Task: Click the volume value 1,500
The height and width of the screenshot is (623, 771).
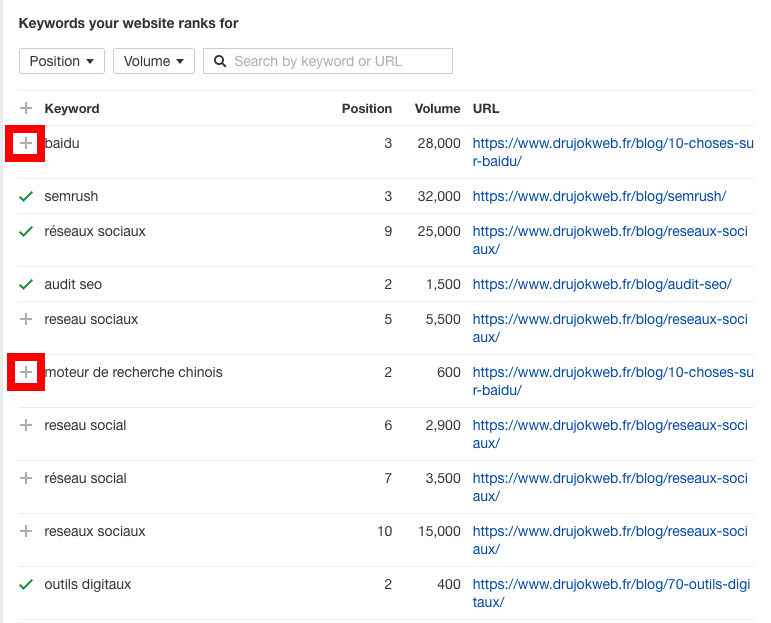Action: click(x=443, y=284)
